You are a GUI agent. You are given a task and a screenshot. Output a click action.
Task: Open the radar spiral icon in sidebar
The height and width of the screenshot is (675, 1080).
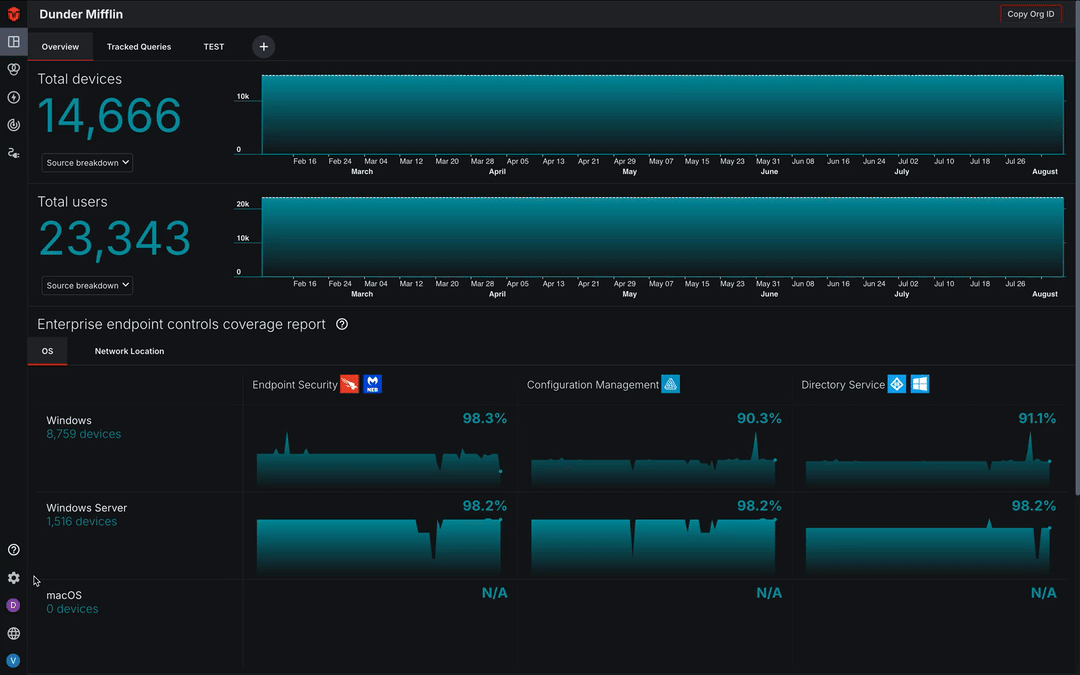coord(13,125)
